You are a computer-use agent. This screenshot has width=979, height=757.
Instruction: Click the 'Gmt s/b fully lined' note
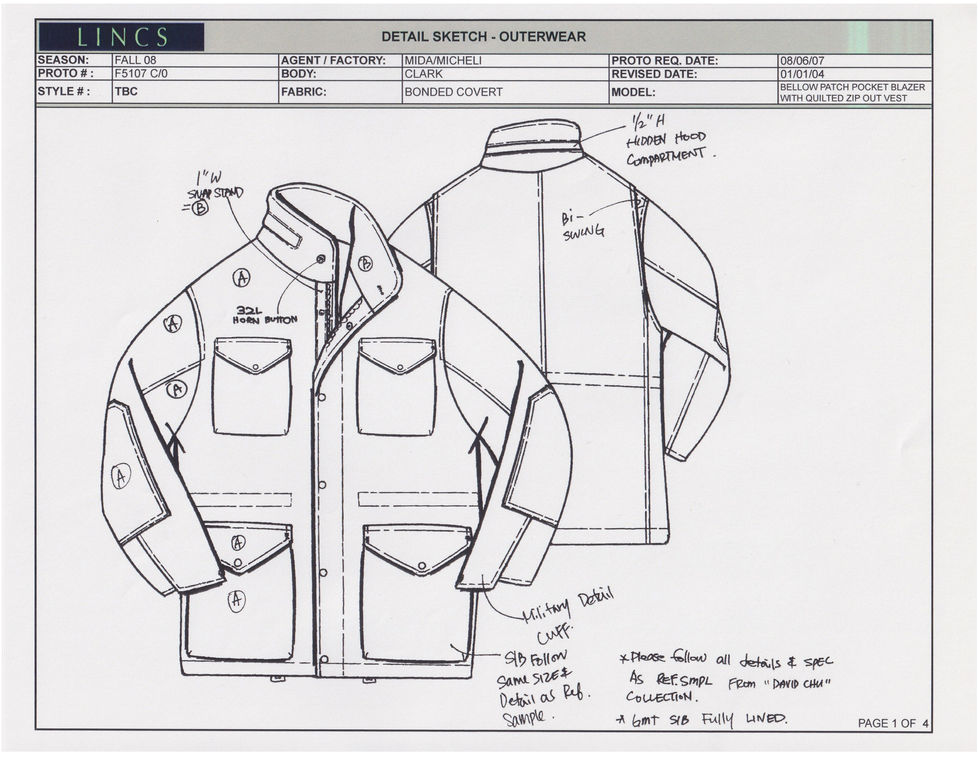click(702, 720)
